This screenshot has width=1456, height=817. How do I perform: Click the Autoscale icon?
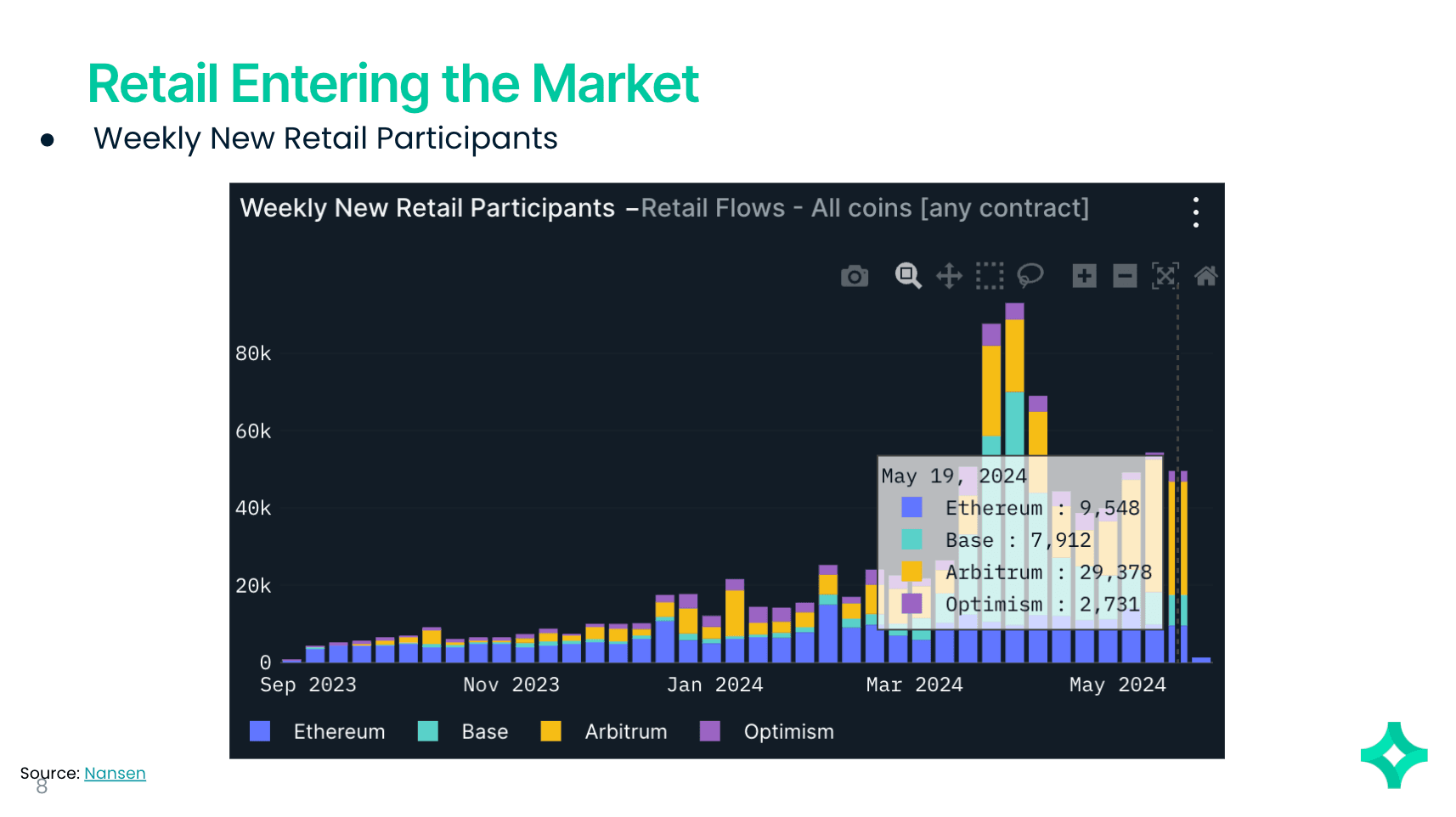(1165, 276)
